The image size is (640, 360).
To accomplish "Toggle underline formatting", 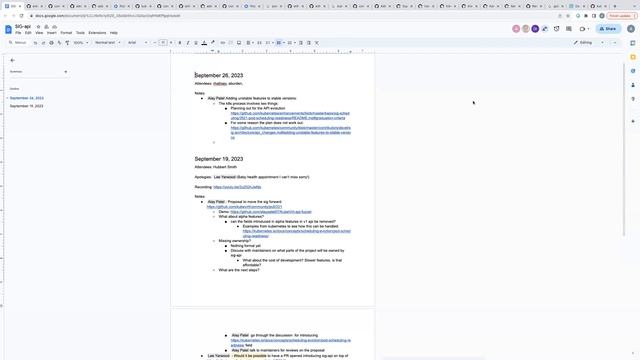I will point(196,42).
